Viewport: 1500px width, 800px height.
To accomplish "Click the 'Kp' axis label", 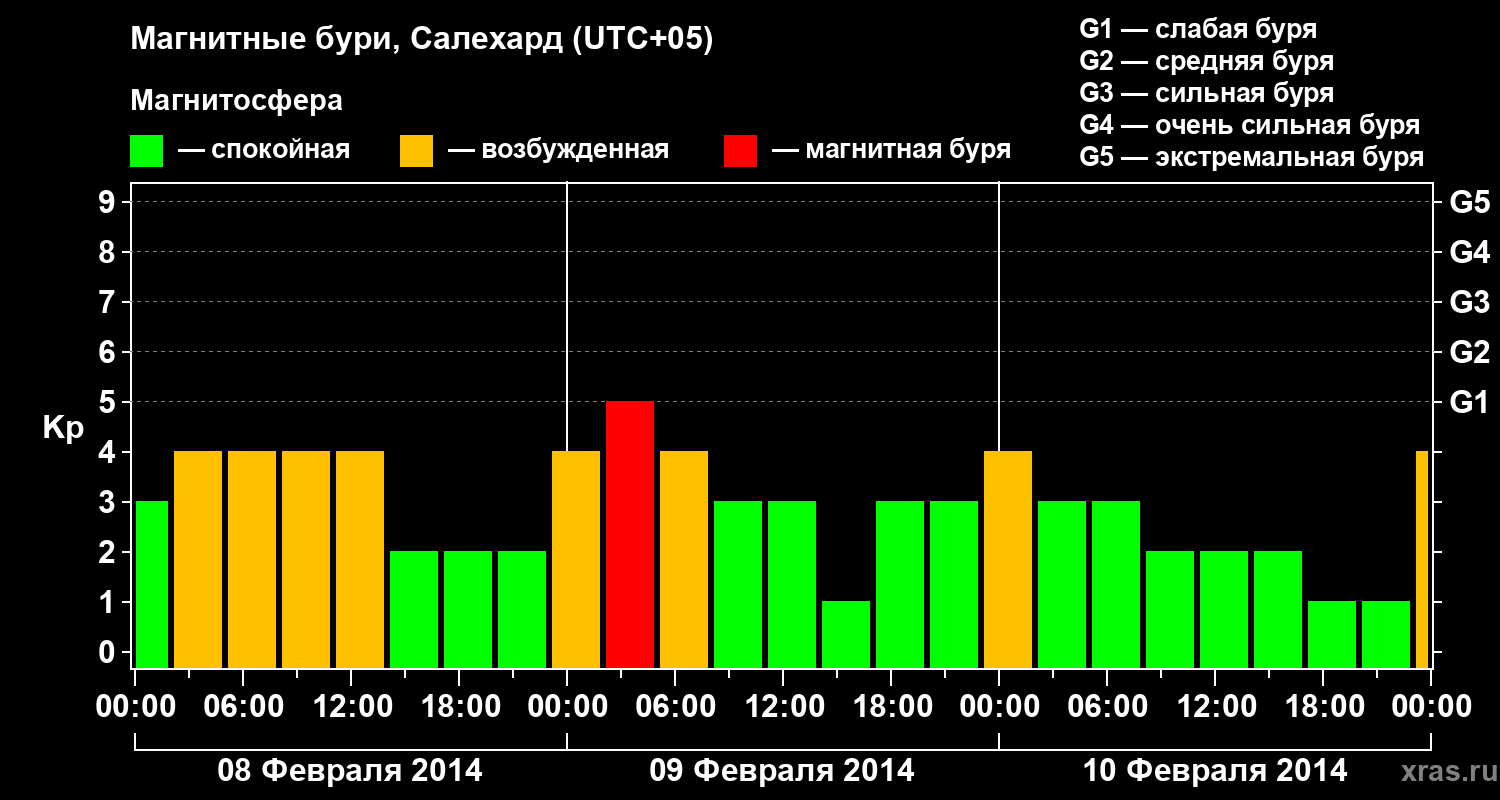I will [63, 428].
